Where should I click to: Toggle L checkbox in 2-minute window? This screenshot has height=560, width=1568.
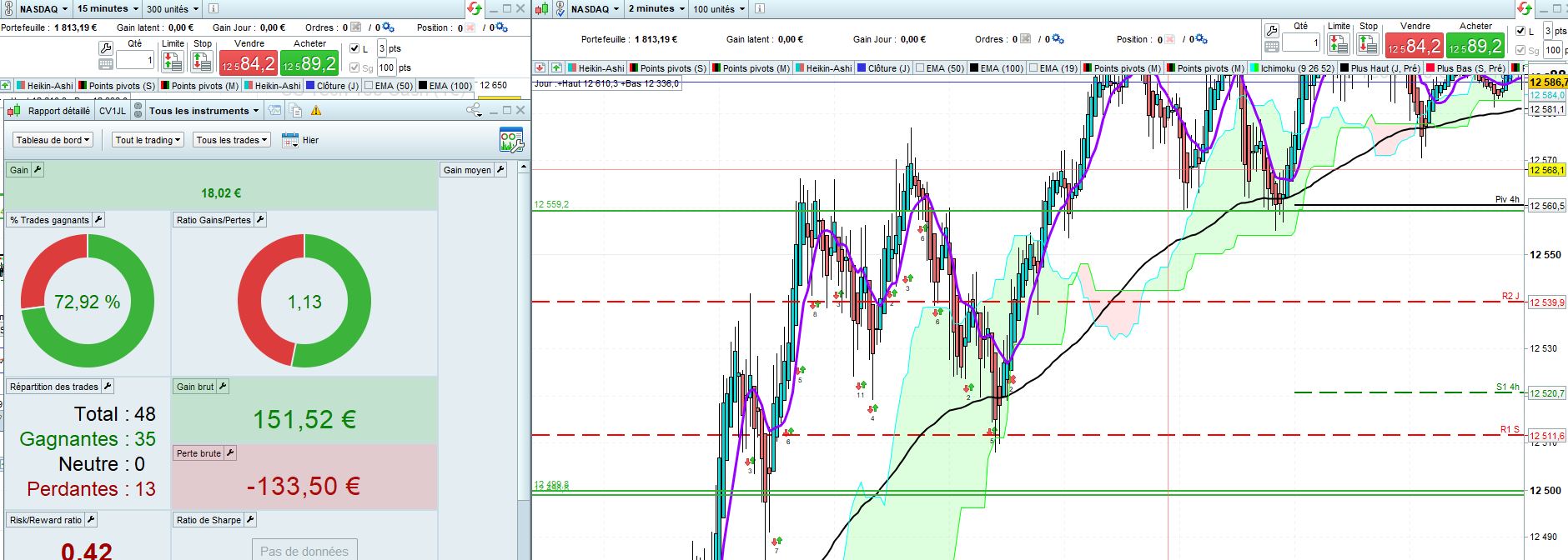[1520, 31]
